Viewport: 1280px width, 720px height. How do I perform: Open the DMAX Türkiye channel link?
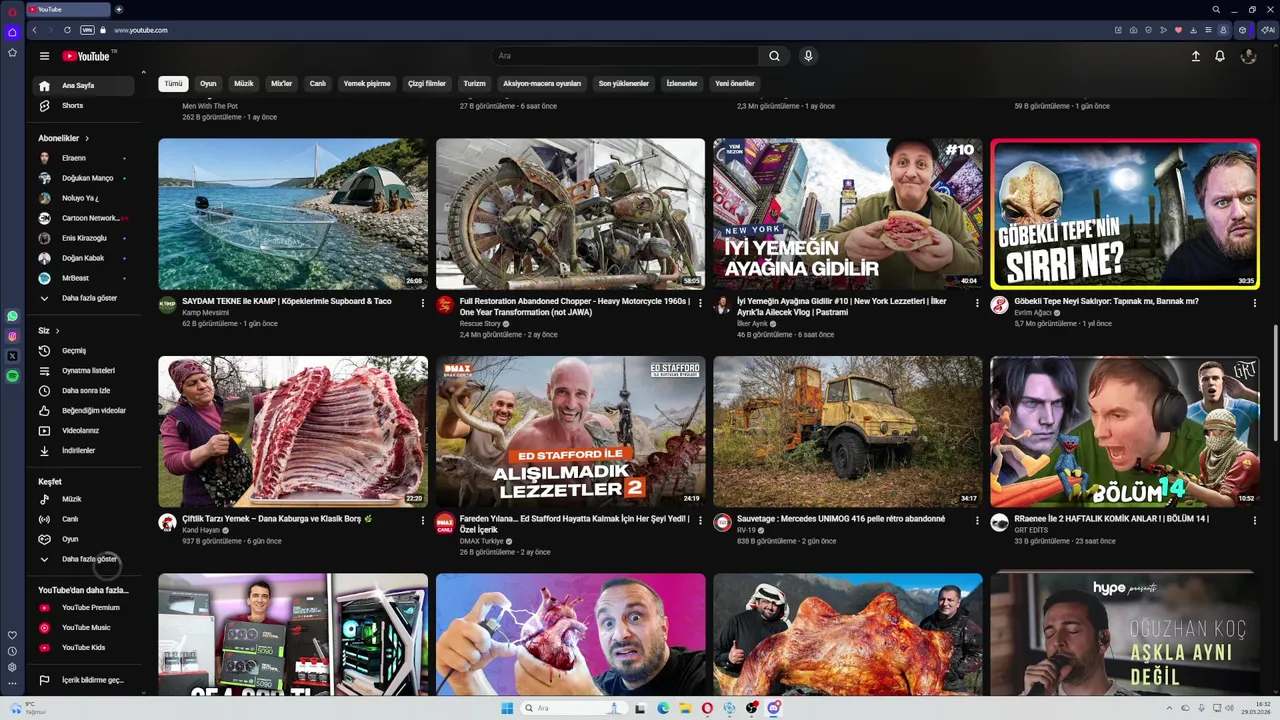click(482, 541)
